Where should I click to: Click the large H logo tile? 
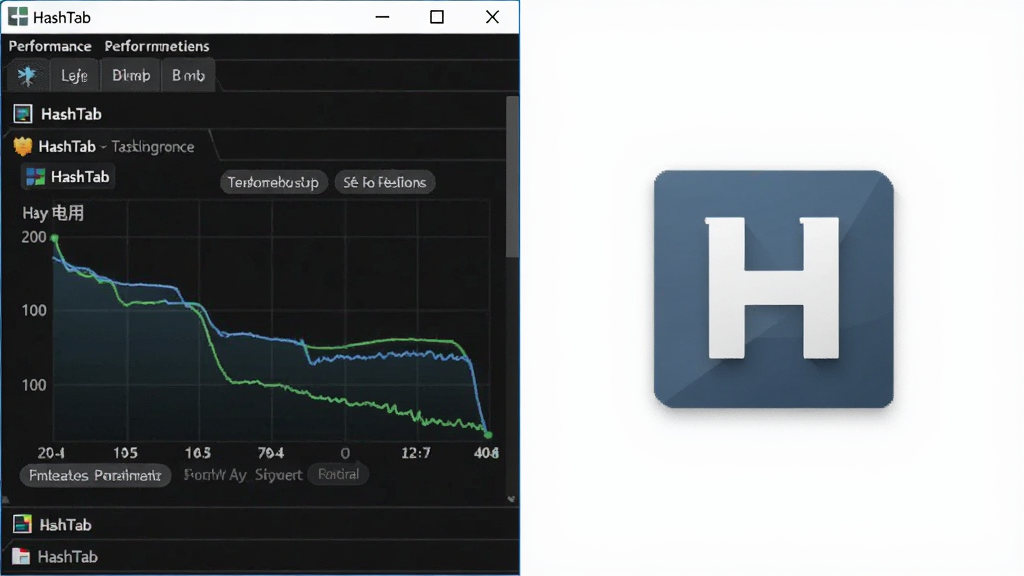(x=774, y=289)
